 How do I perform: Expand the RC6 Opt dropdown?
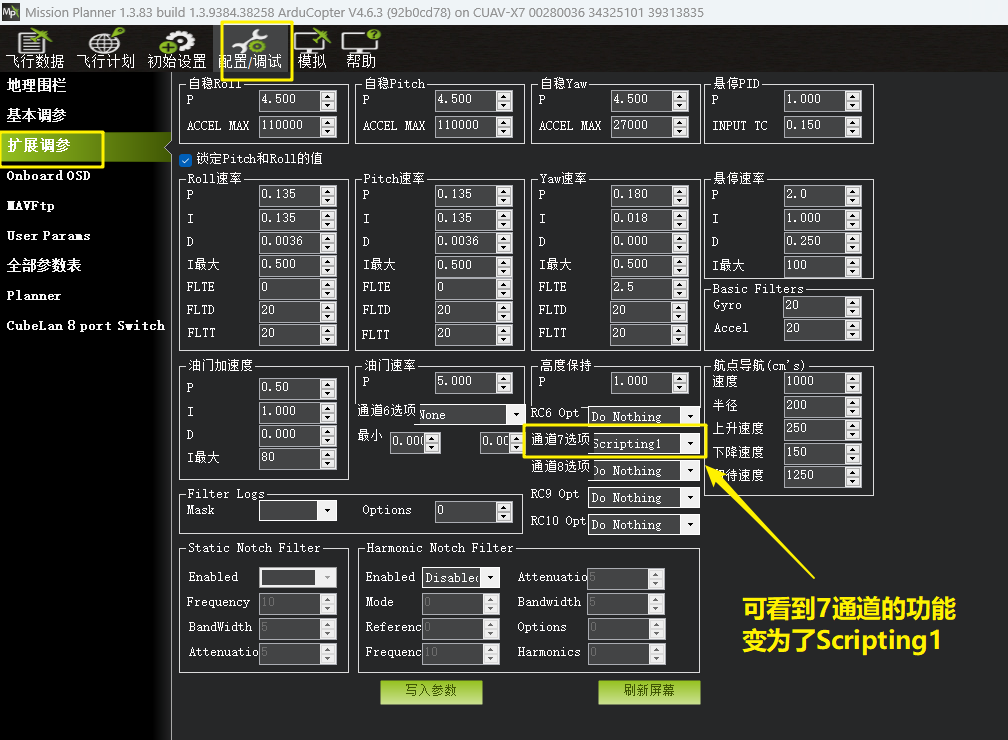[x=690, y=416]
